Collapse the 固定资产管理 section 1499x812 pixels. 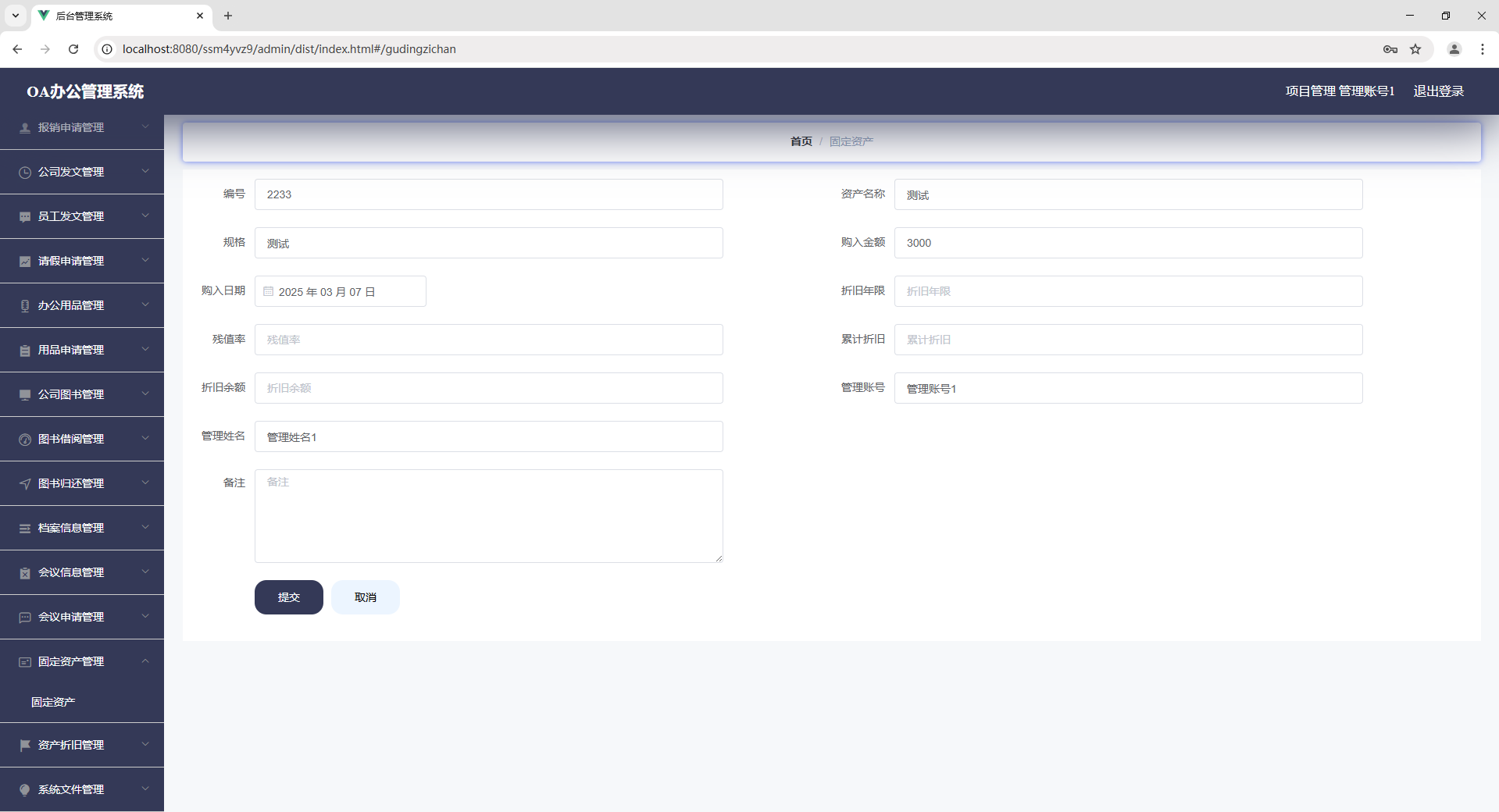click(x=82, y=661)
